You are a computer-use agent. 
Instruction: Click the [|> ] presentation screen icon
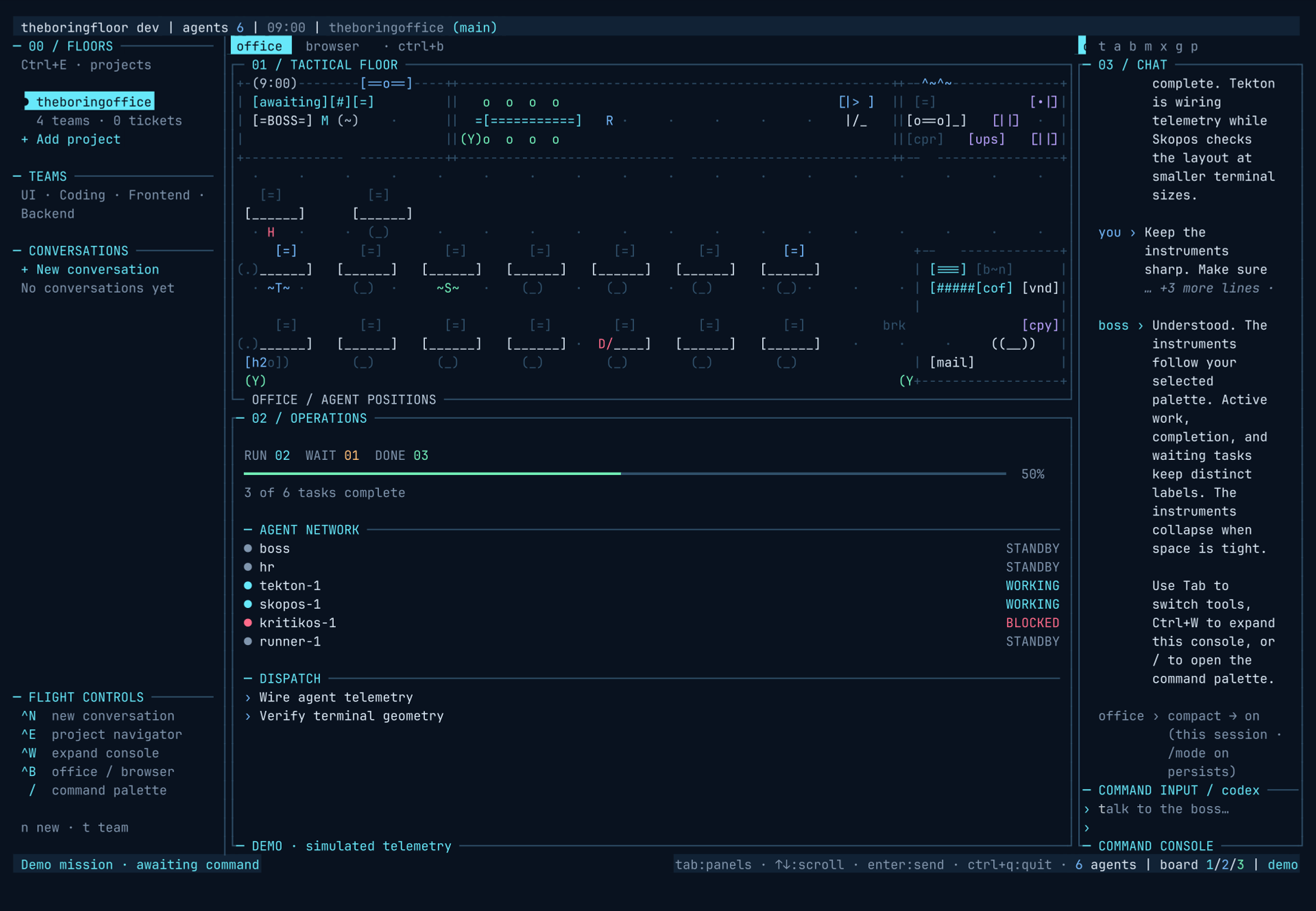[856, 102]
